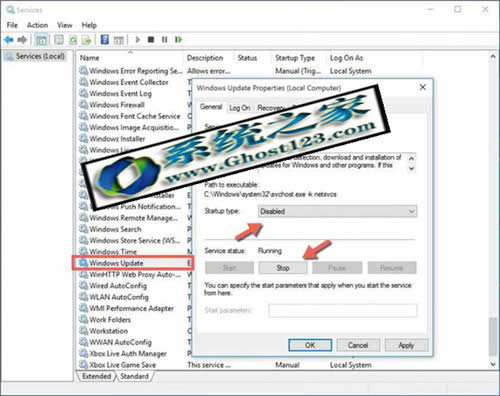Click the Apply button

click(x=406, y=345)
